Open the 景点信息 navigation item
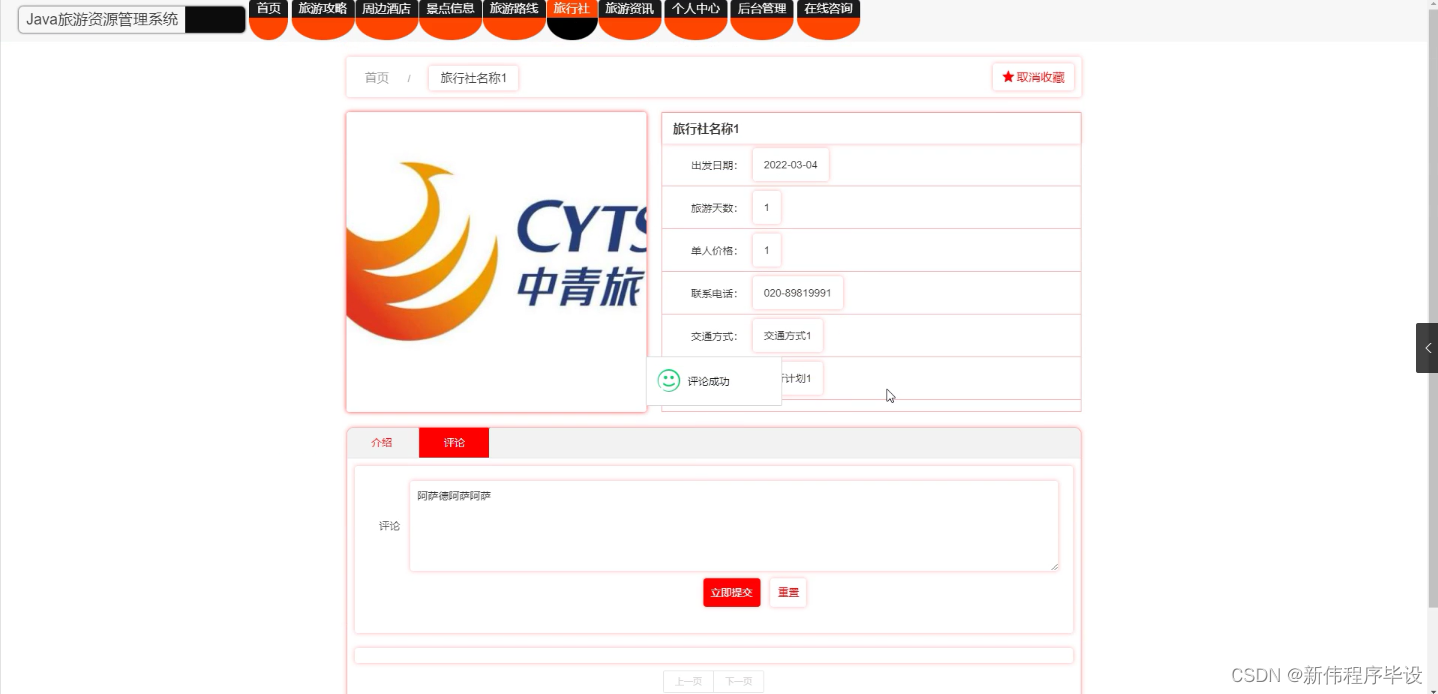Viewport: 1438px width, 694px height. point(450,9)
